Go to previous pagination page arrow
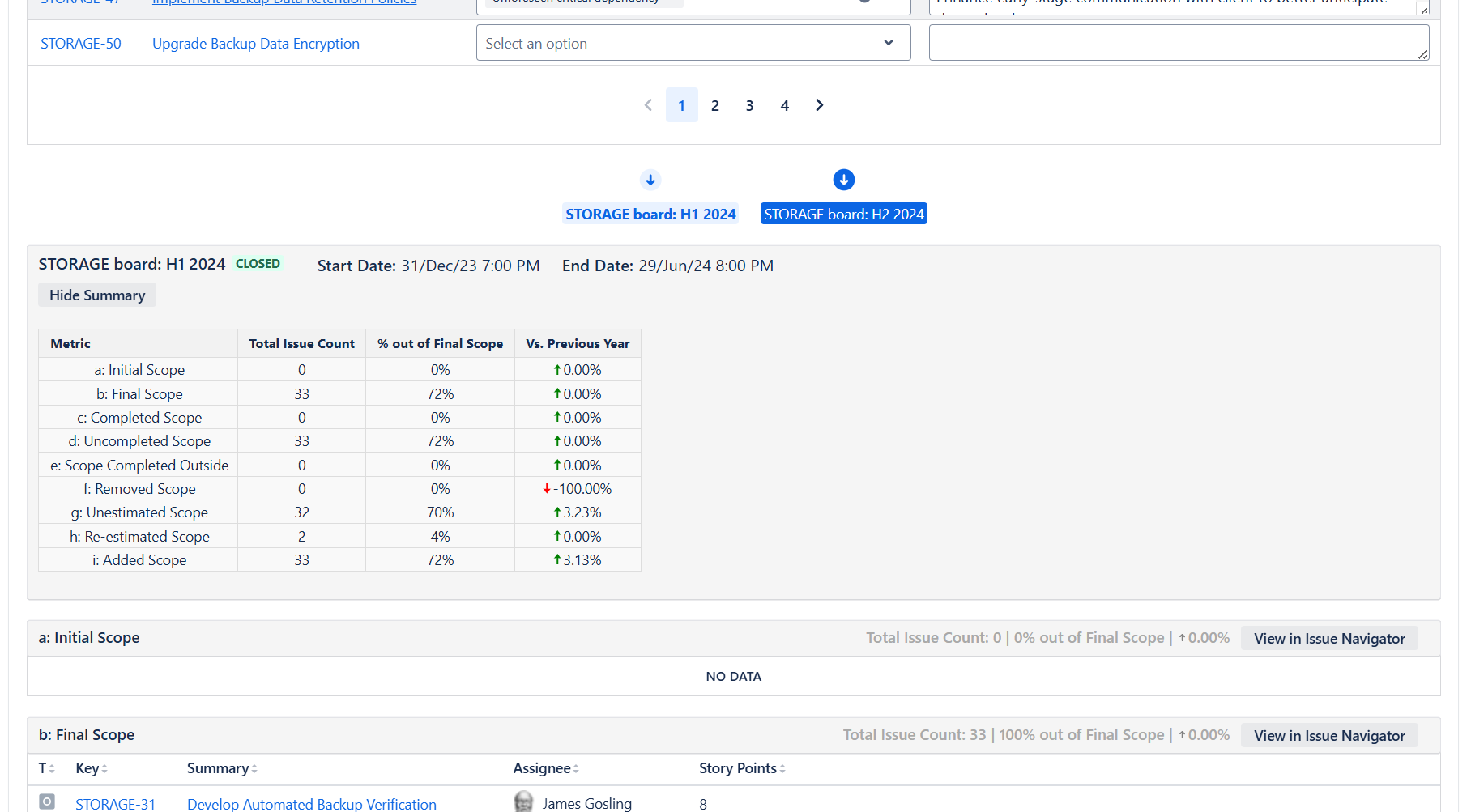Image resolution: width=1471 pixels, height=812 pixels. coord(648,105)
